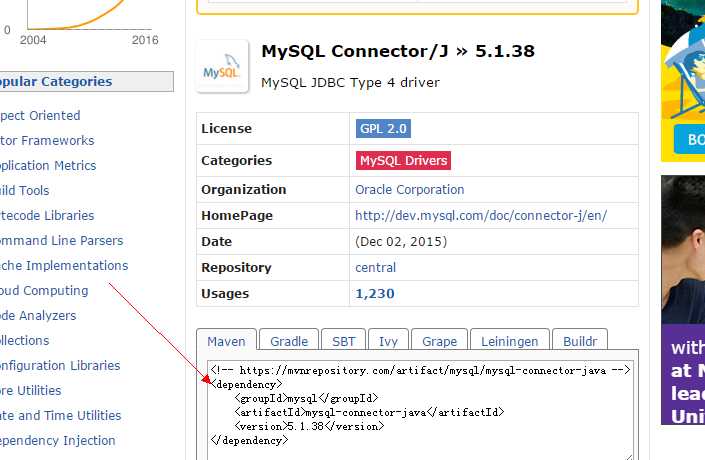The width and height of the screenshot is (705, 460).
Task: Click the MySQL Connector/J 5.1.38 title
Action: (x=398, y=51)
